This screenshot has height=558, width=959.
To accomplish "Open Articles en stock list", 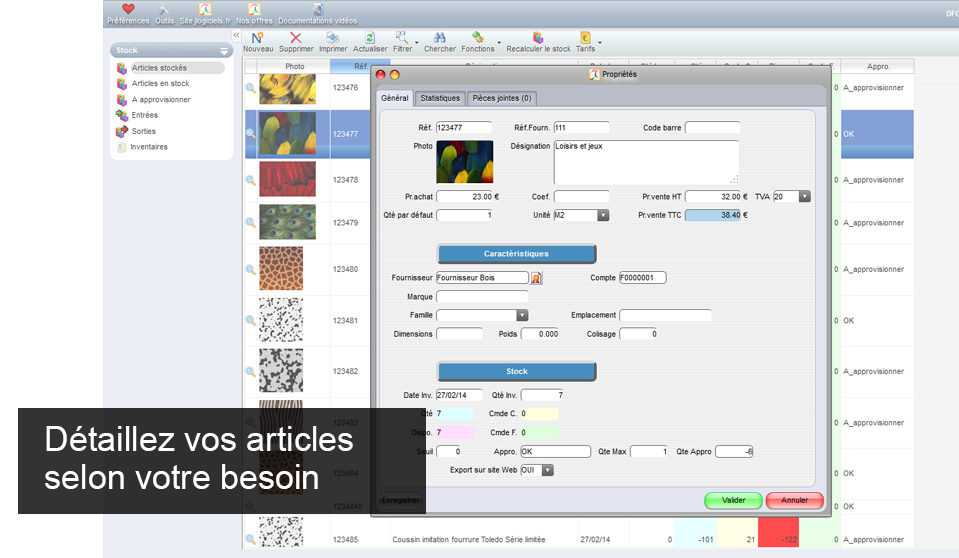I will click(160, 83).
